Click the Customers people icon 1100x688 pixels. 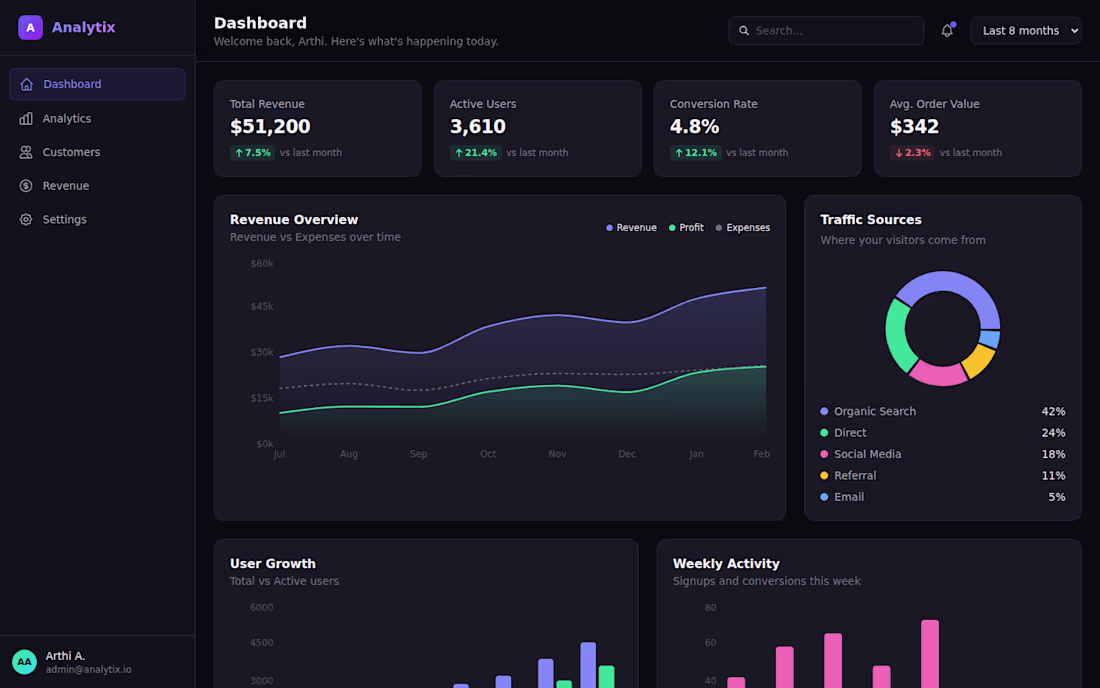pos(27,152)
